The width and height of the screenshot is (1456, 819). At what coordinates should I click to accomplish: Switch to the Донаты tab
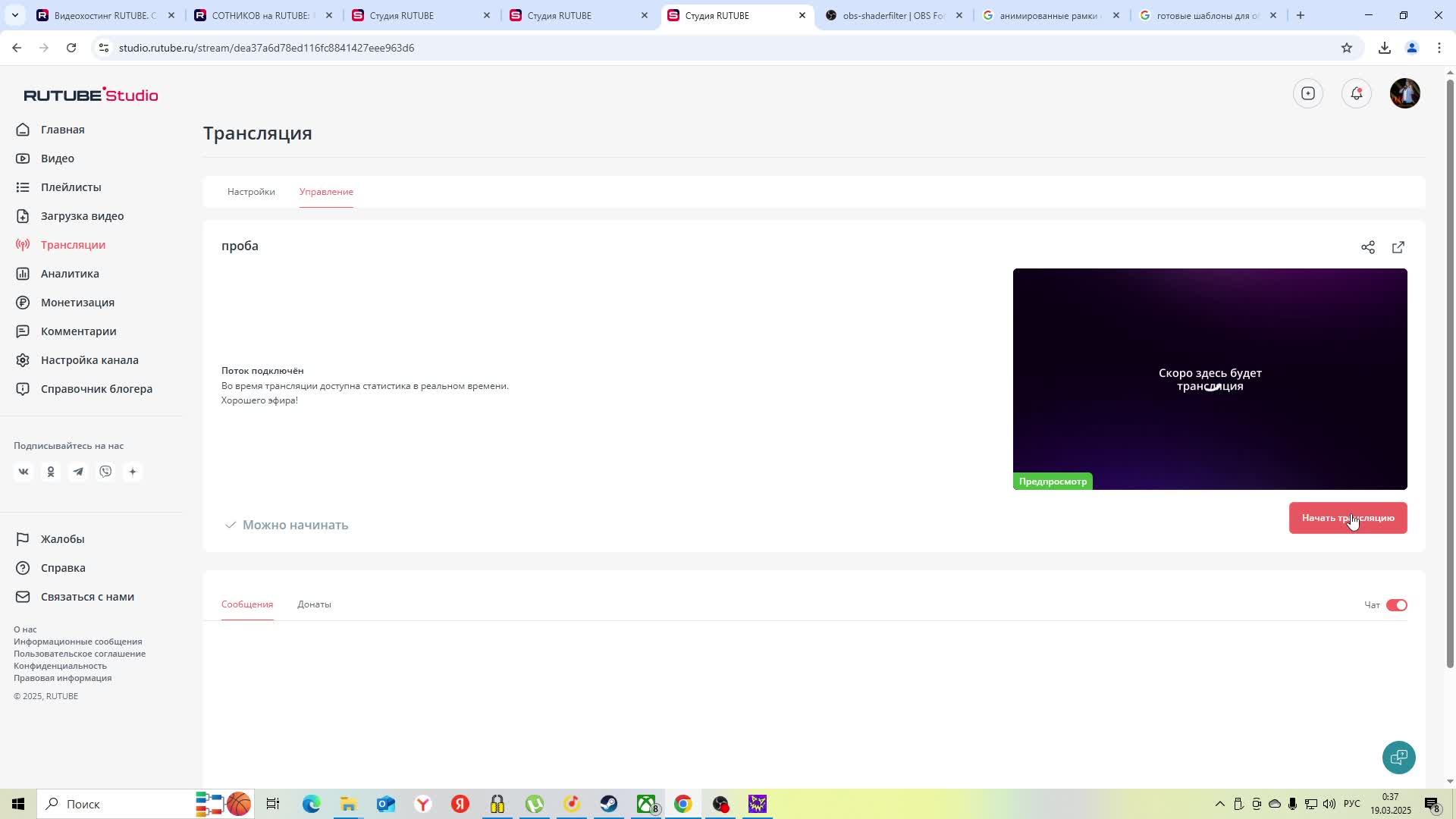click(314, 604)
